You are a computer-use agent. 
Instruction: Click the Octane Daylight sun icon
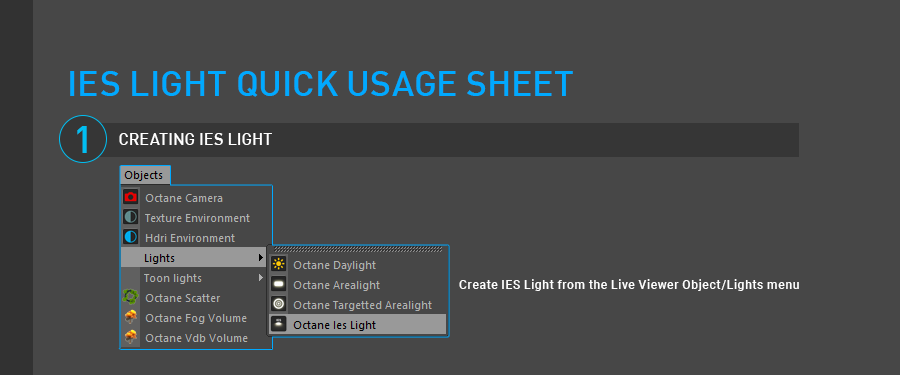pos(279,265)
